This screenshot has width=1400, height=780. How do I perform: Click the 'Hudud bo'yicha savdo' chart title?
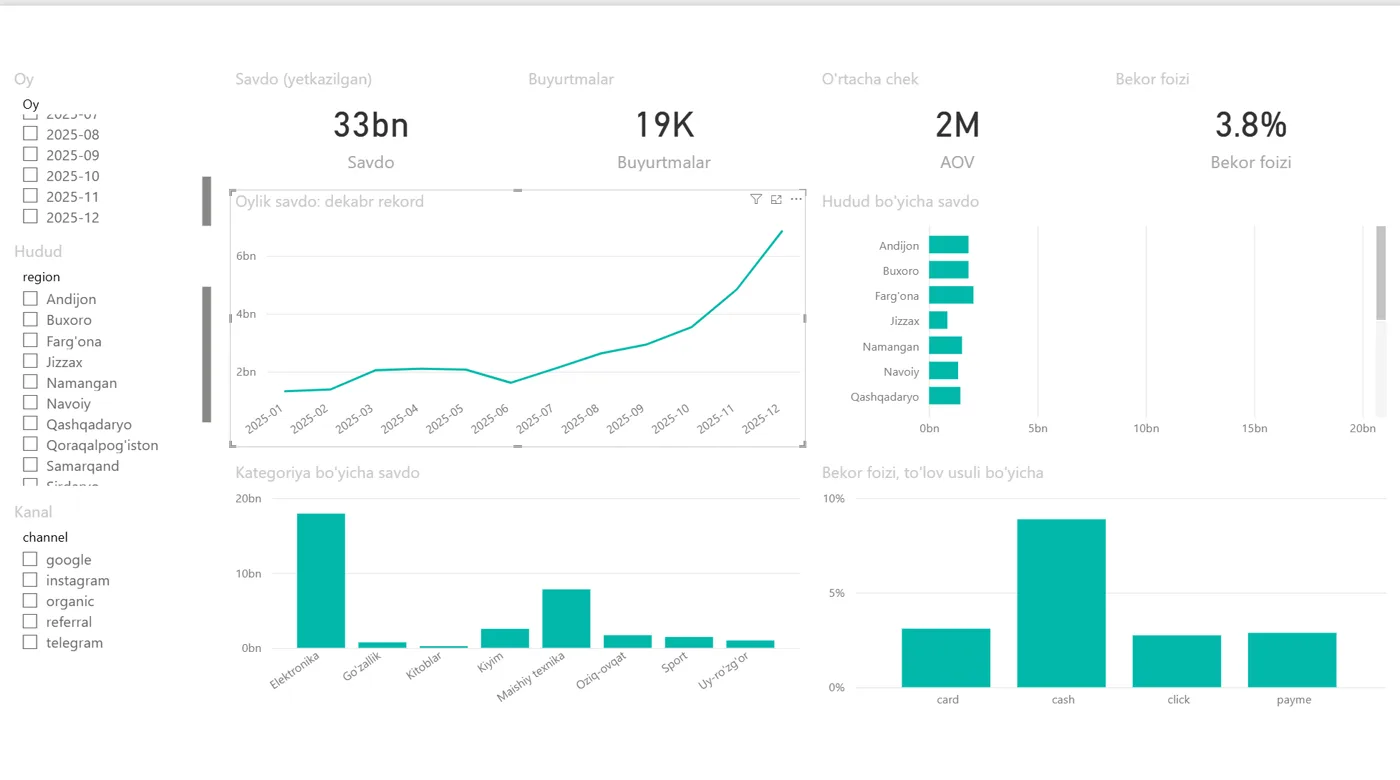point(900,202)
